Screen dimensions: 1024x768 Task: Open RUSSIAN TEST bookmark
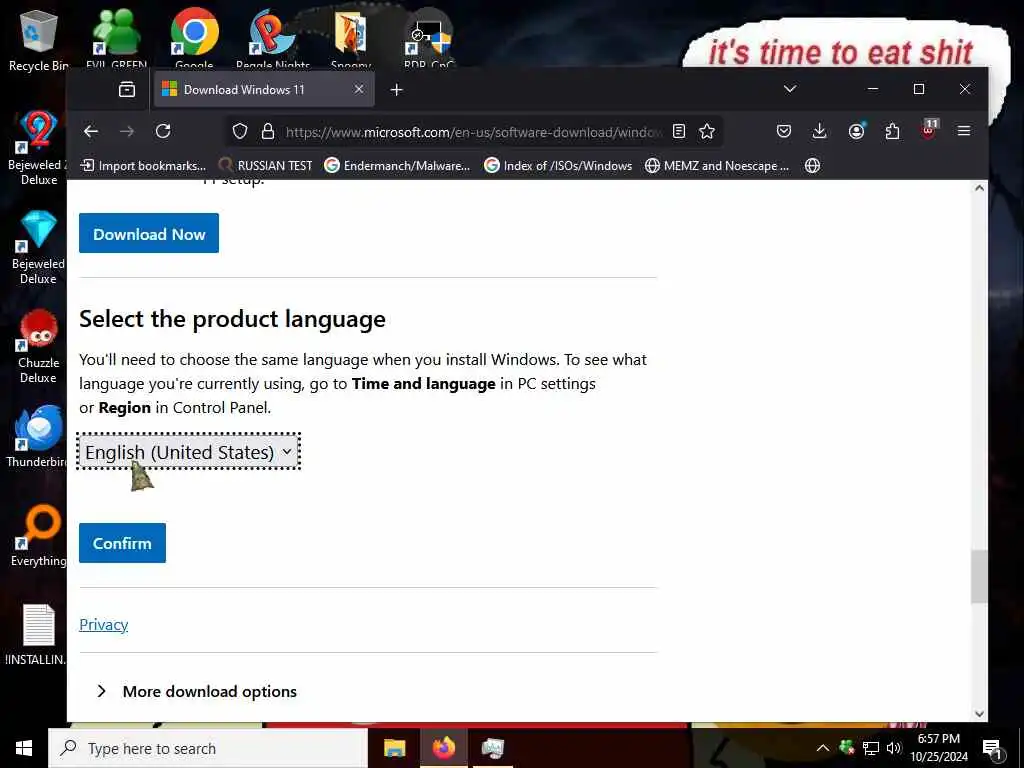(265, 166)
